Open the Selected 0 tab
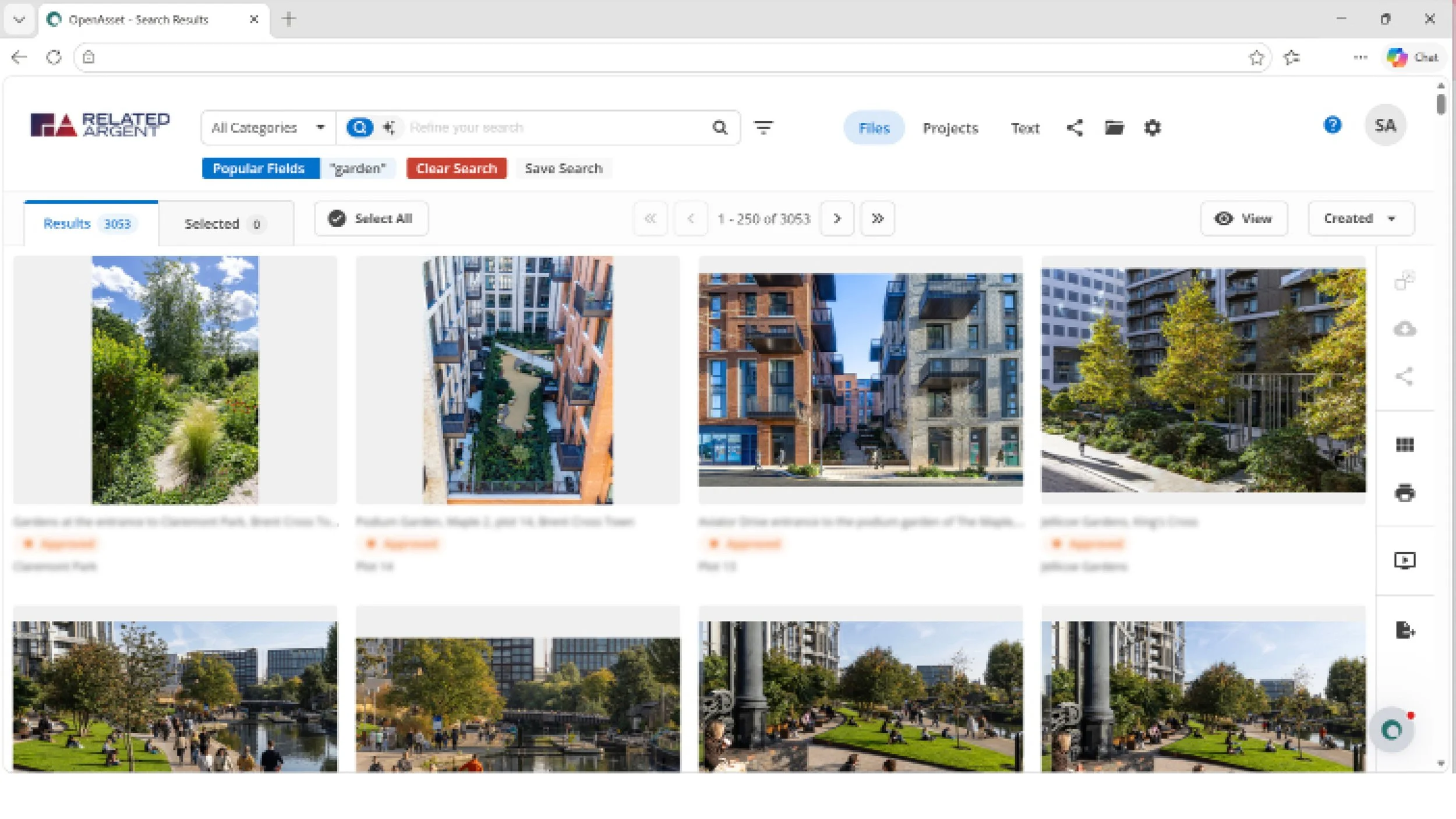Image resolution: width=1456 pixels, height=819 pixels. tap(225, 224)
